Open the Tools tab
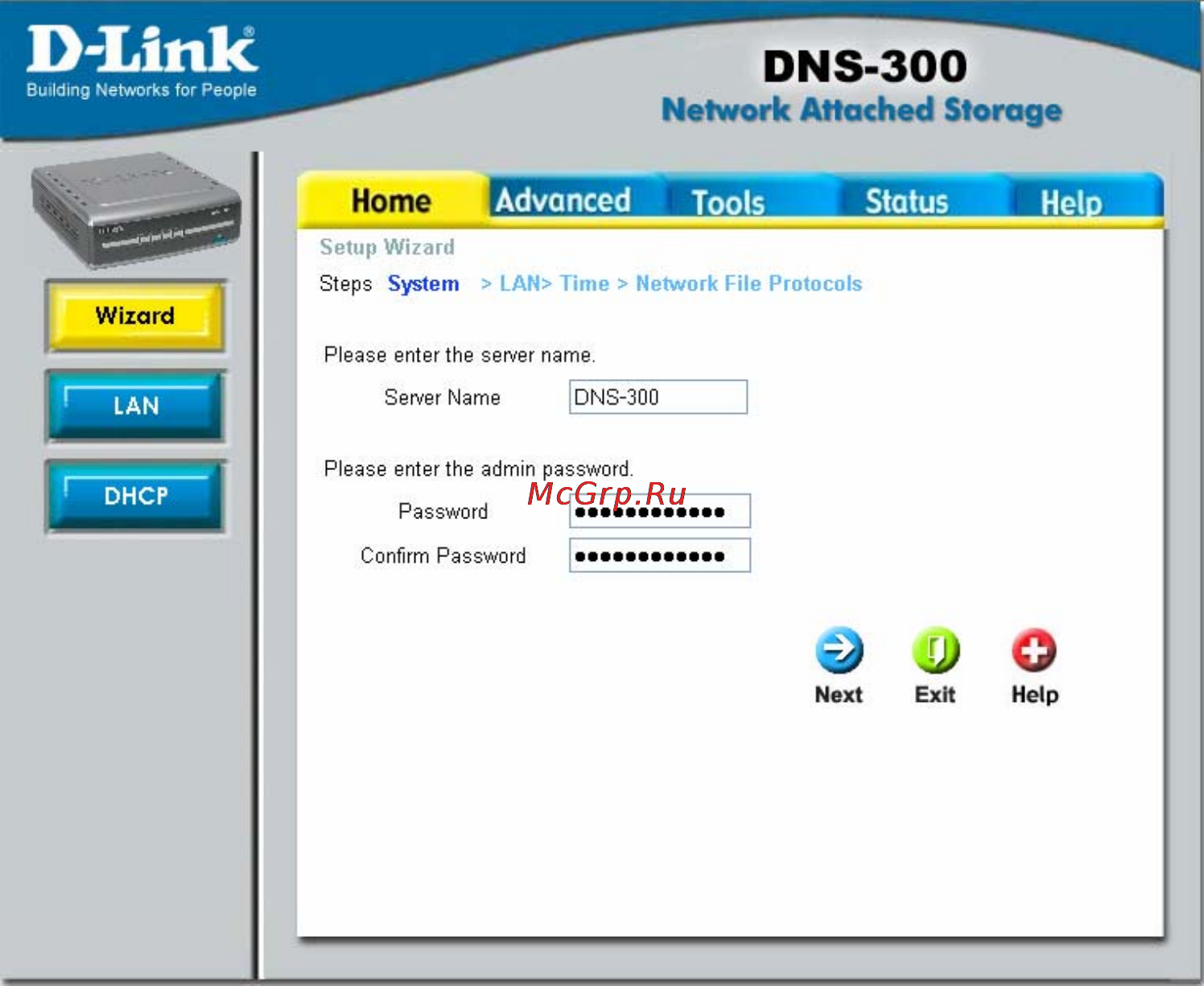The width and height of the screenshot is (1204, 986). [x=728, y=202]
